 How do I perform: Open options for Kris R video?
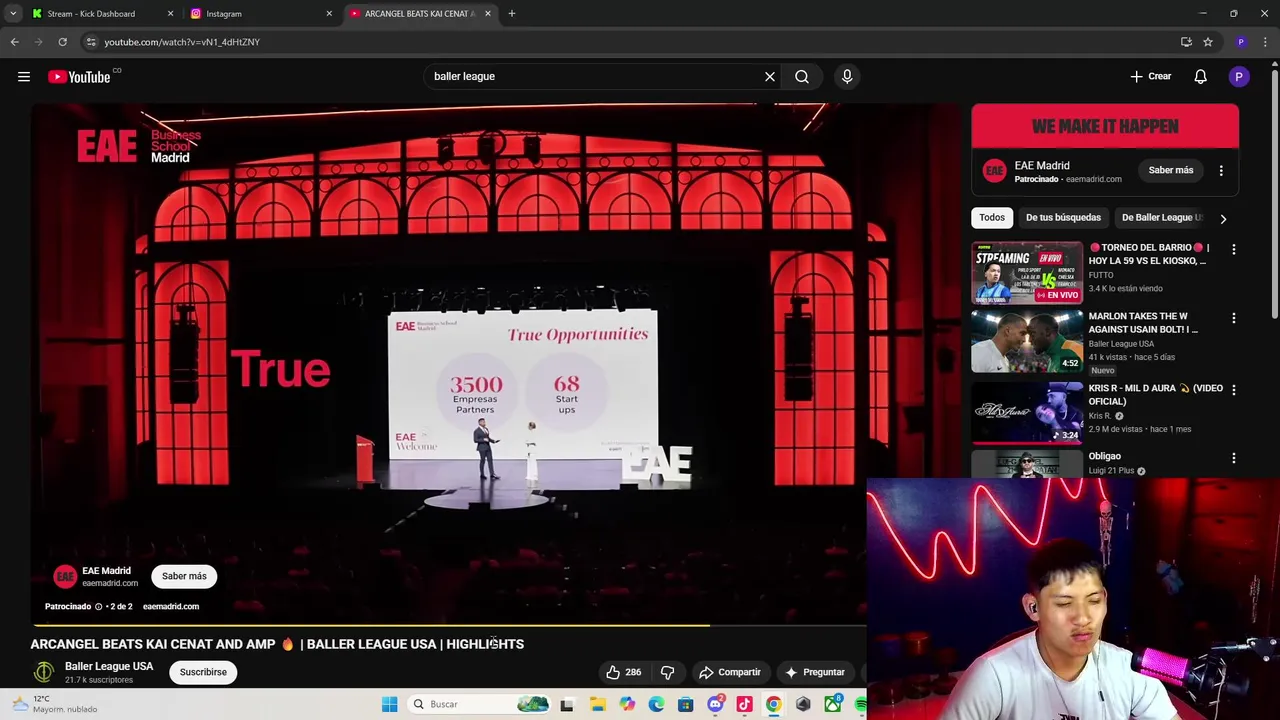(1233, 390)
